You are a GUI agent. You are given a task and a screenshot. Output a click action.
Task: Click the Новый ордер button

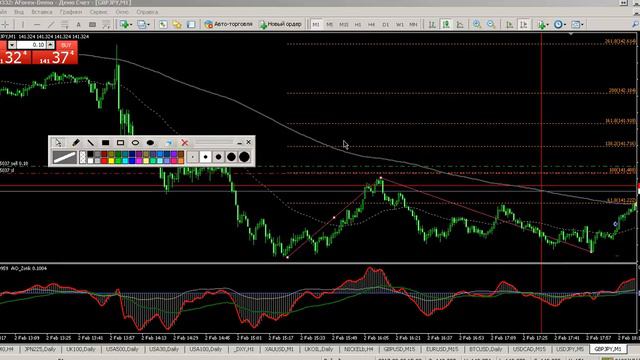(280, 24)
